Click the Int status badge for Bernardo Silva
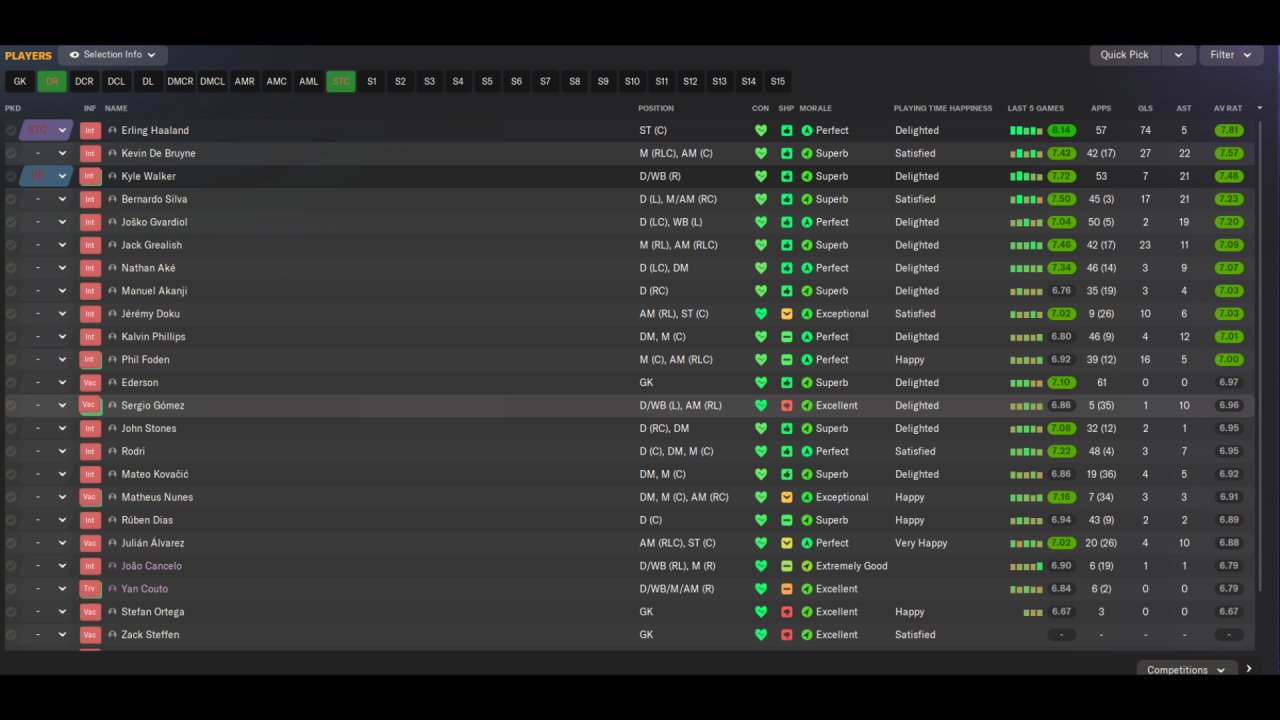 (x=90, y=199)
